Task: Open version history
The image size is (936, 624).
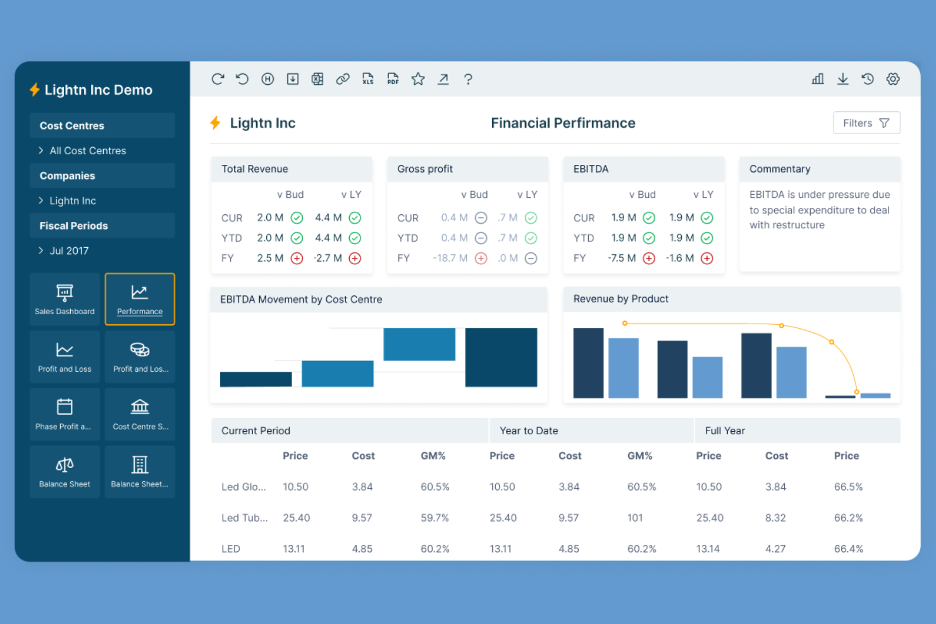Action: click(x=868, y=78)
